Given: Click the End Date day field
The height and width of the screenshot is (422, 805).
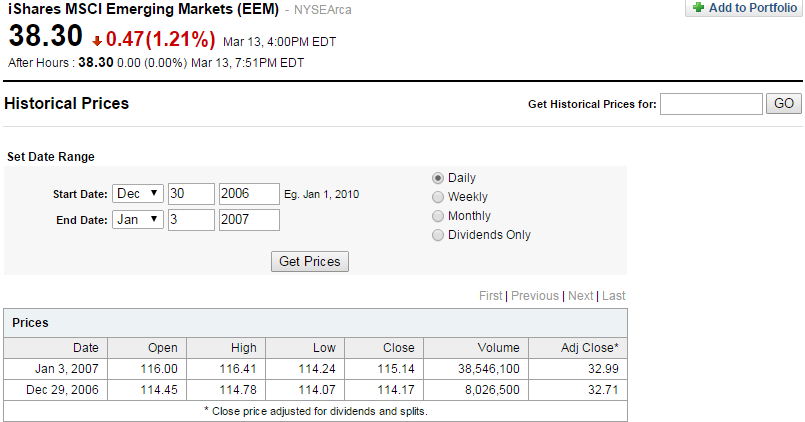Looking at the screenshot, I should (191, 220).
